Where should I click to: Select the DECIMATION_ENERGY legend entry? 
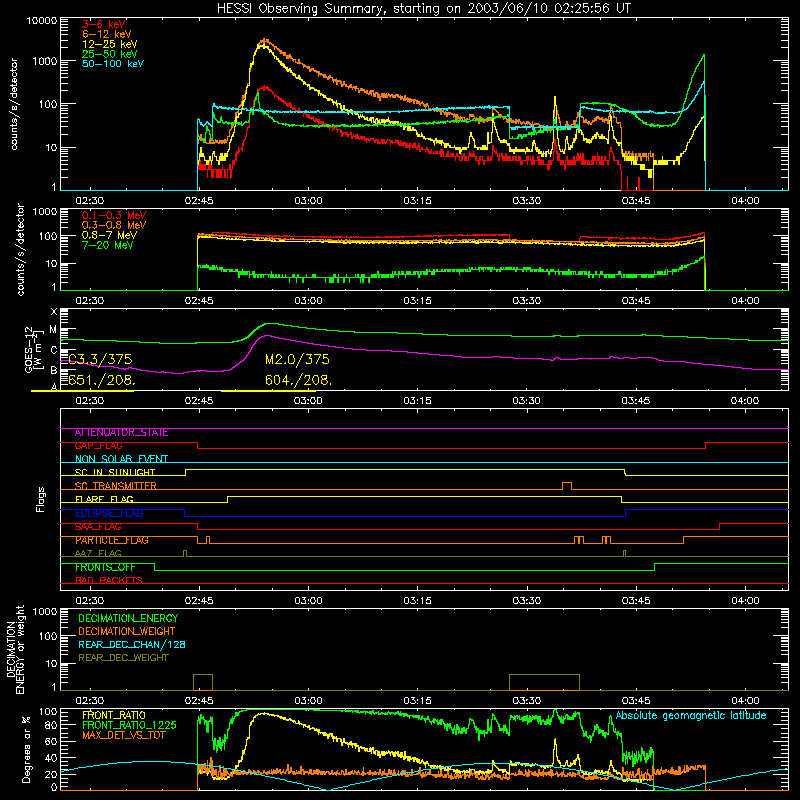click(x=128, y=618)
